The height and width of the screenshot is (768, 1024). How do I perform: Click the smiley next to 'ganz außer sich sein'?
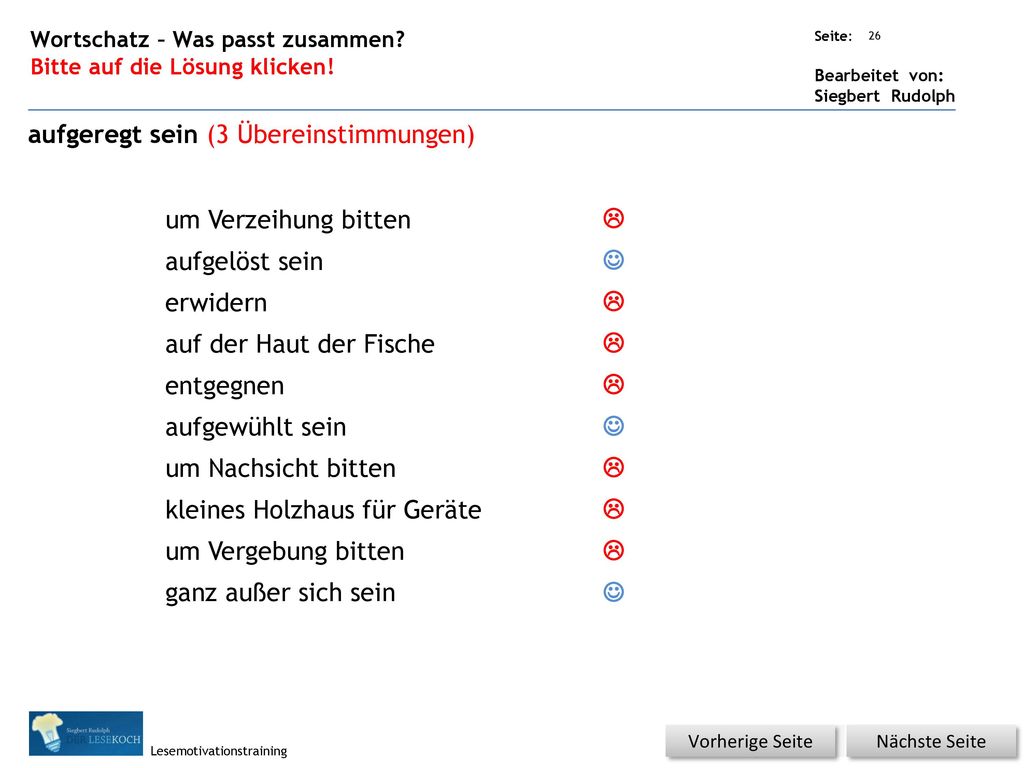click(x=613, y=592)
